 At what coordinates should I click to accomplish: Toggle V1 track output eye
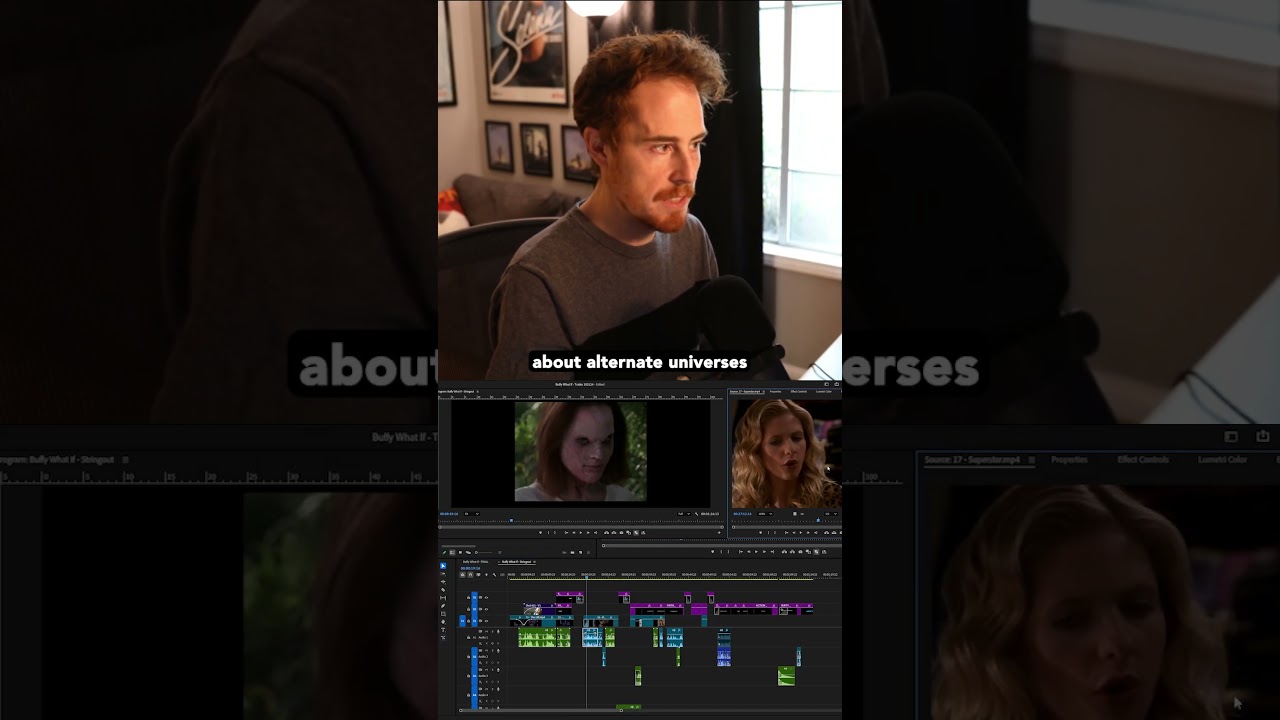[486, 621]
